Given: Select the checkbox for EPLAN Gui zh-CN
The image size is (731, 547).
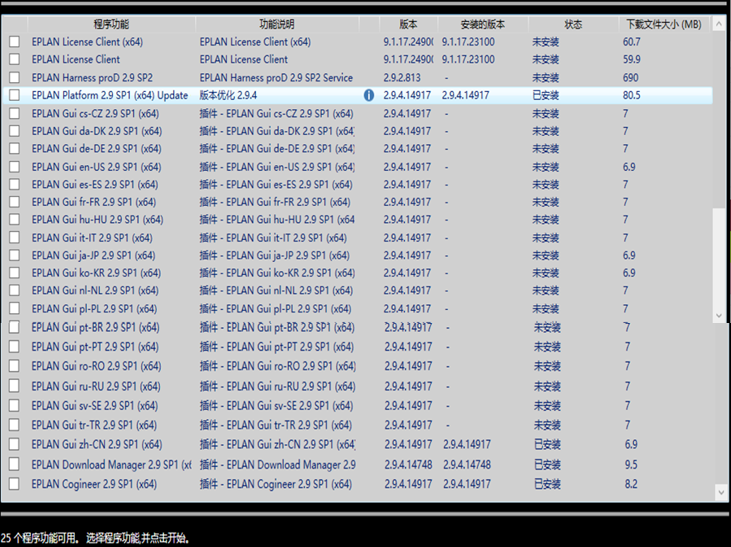Looking at the screenshot, I should [14, 444].
